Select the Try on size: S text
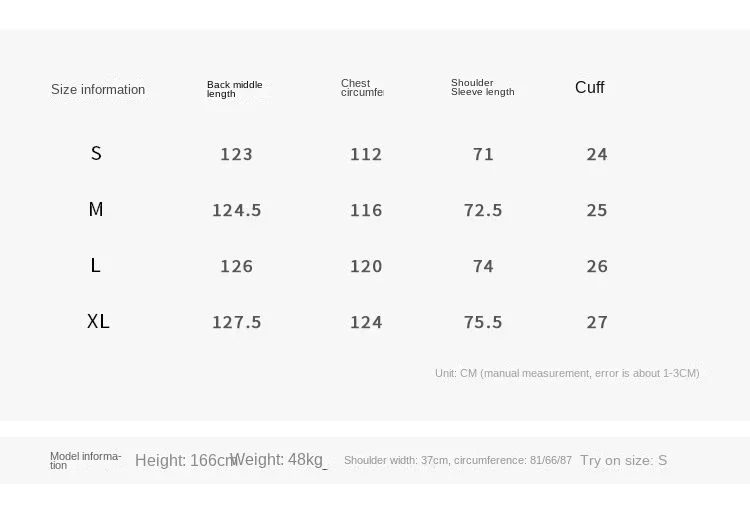Viewport: 750px width, 519px height. 623,460
